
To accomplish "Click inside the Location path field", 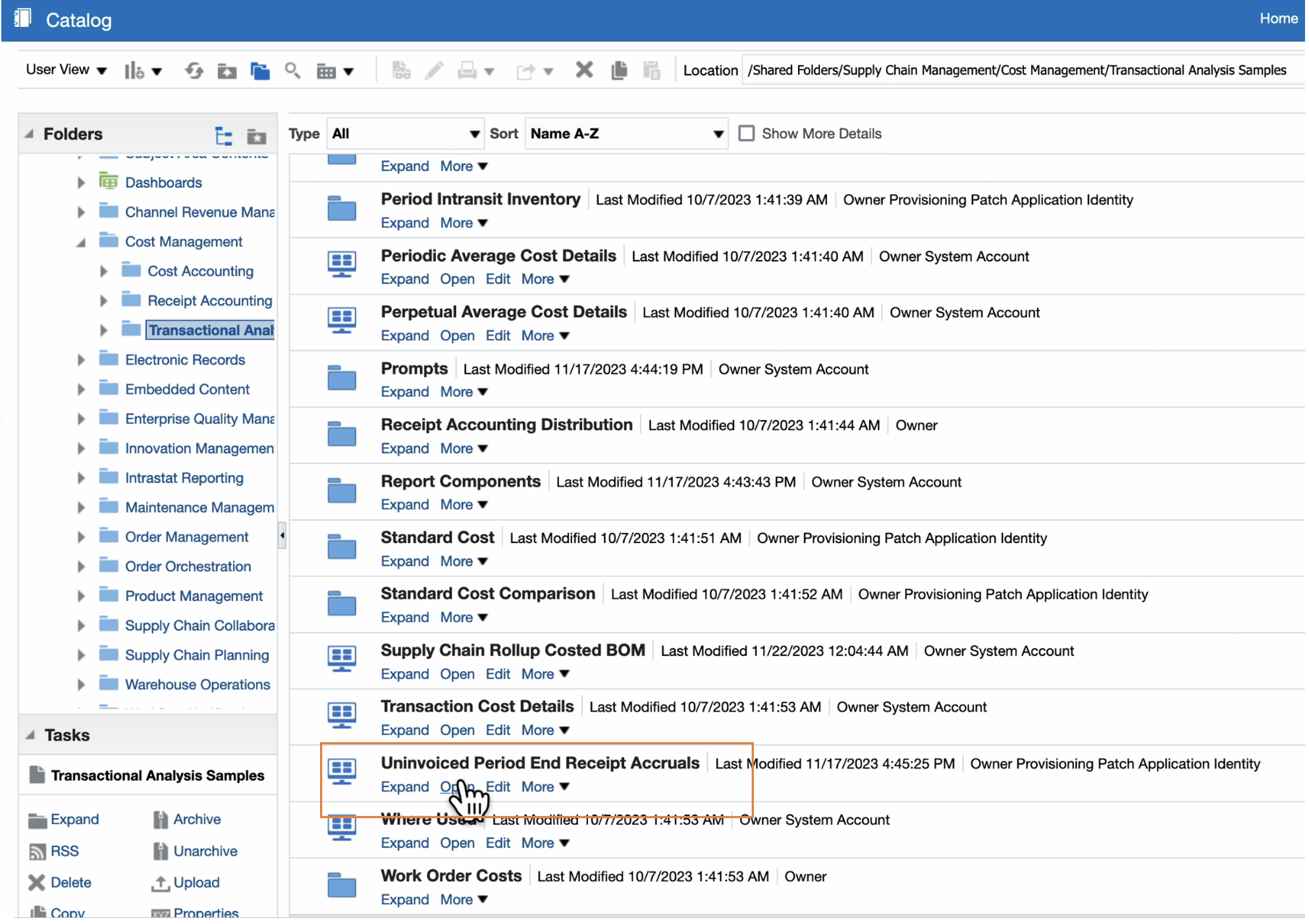I will click(1021, 70).
